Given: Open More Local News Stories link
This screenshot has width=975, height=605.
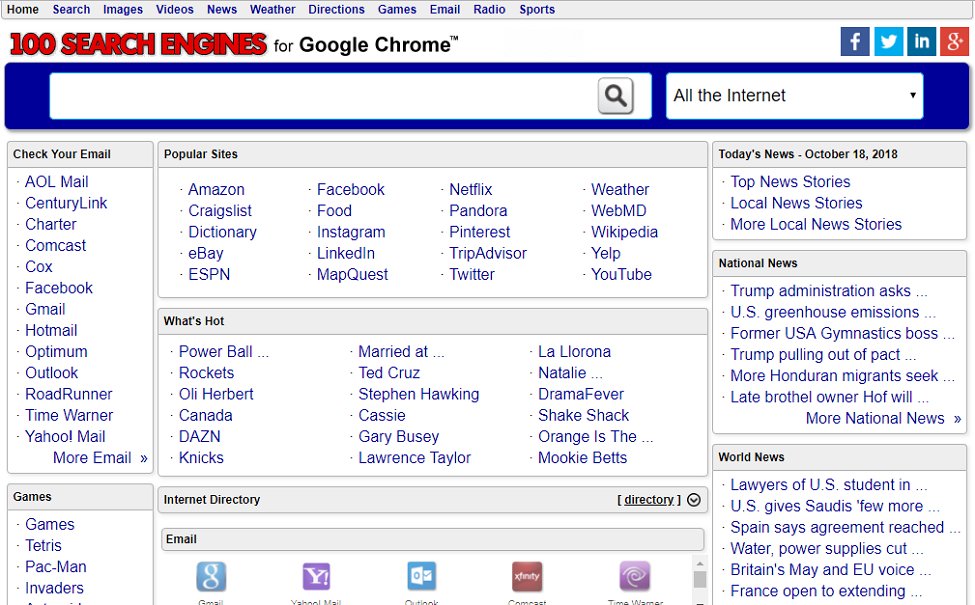Looking at the screenshot, I should click(816, 224).
